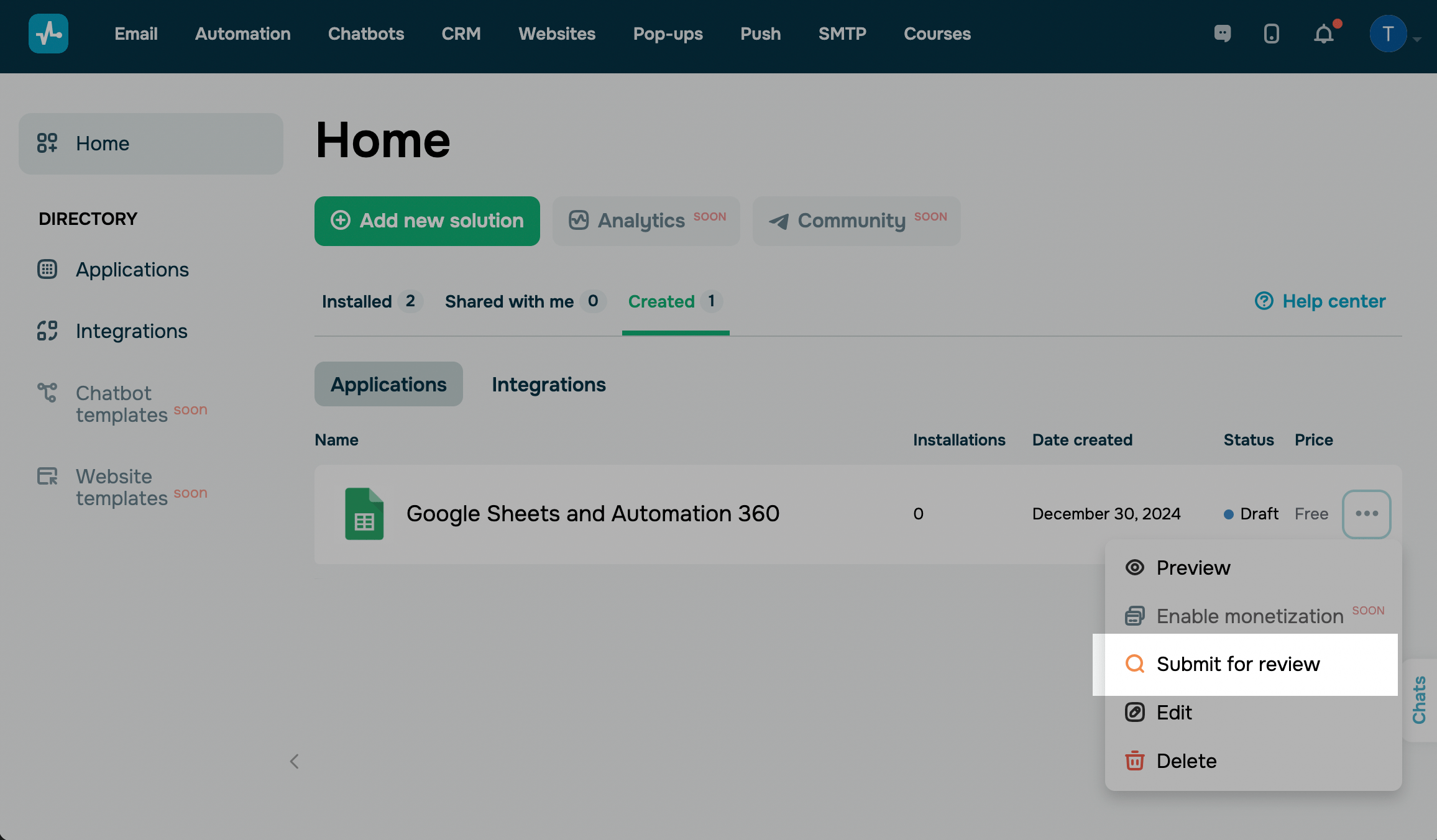The image size is (1437, 840).
Task: Click Chatbot templates sidebar item
Action: [x=122, y=404]
